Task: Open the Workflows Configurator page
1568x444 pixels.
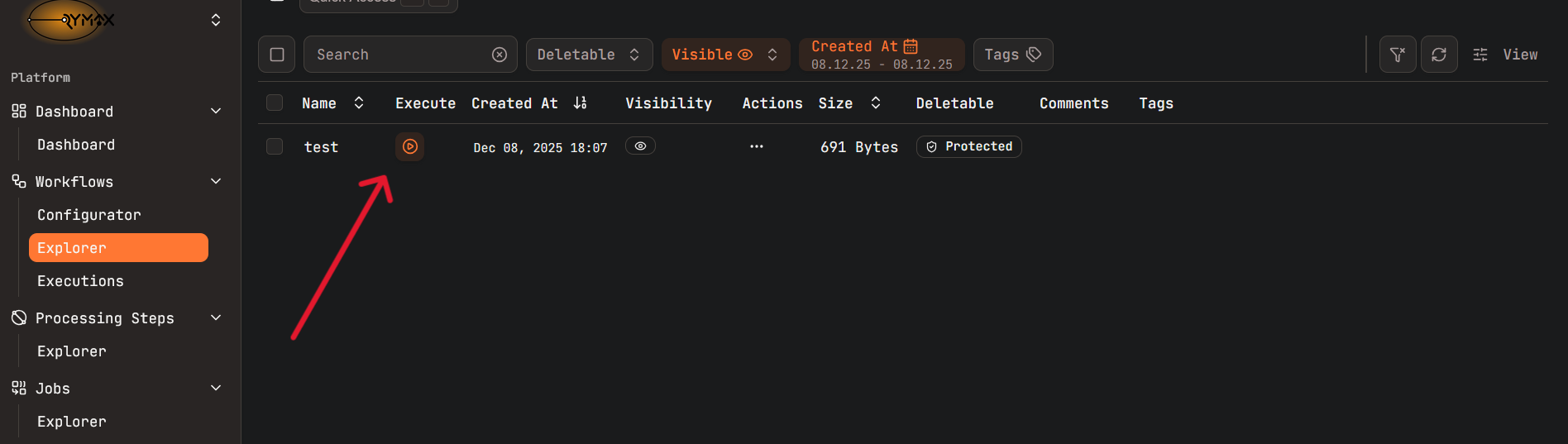Action: (x=118, y=215)
